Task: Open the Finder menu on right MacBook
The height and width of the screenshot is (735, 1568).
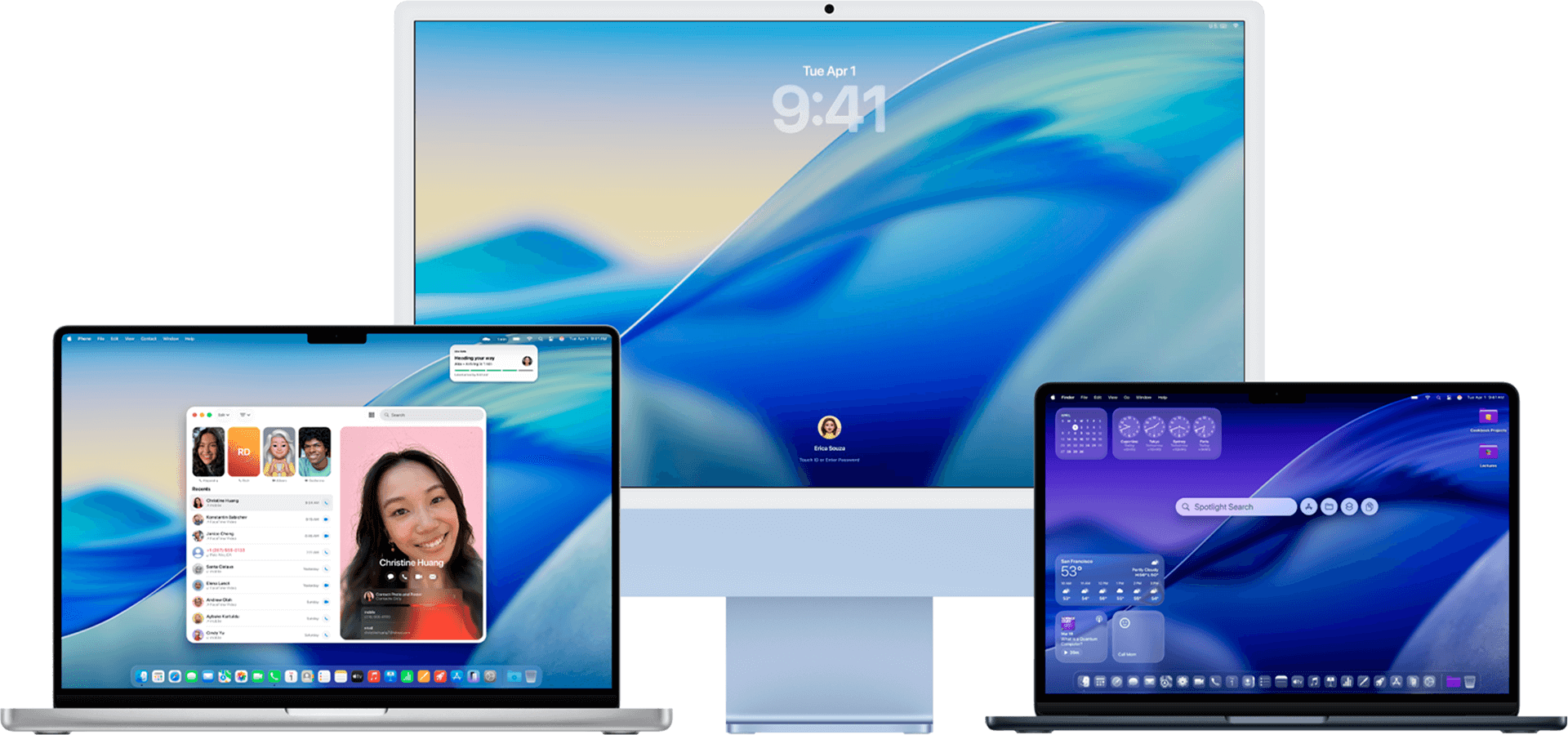Action: (x=1067, y=397)
